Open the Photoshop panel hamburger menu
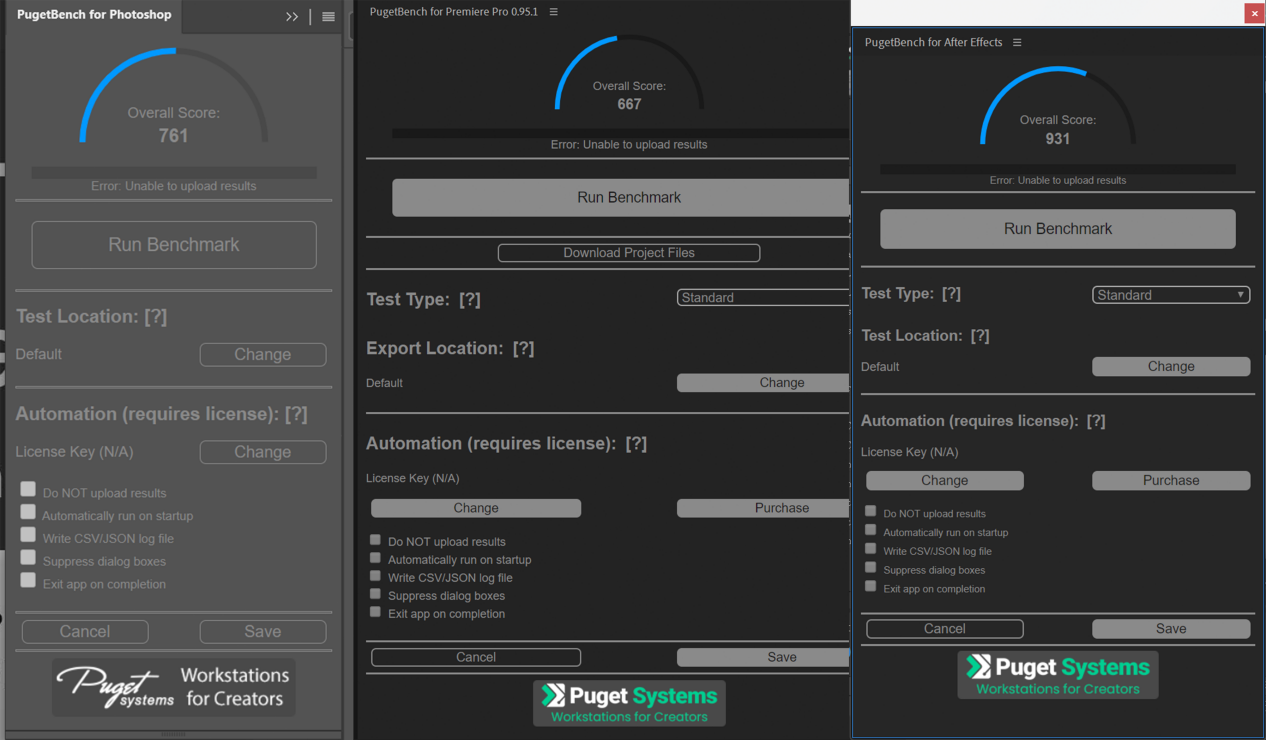Screen dimensions: 1266x740 (x=328, y=16)
